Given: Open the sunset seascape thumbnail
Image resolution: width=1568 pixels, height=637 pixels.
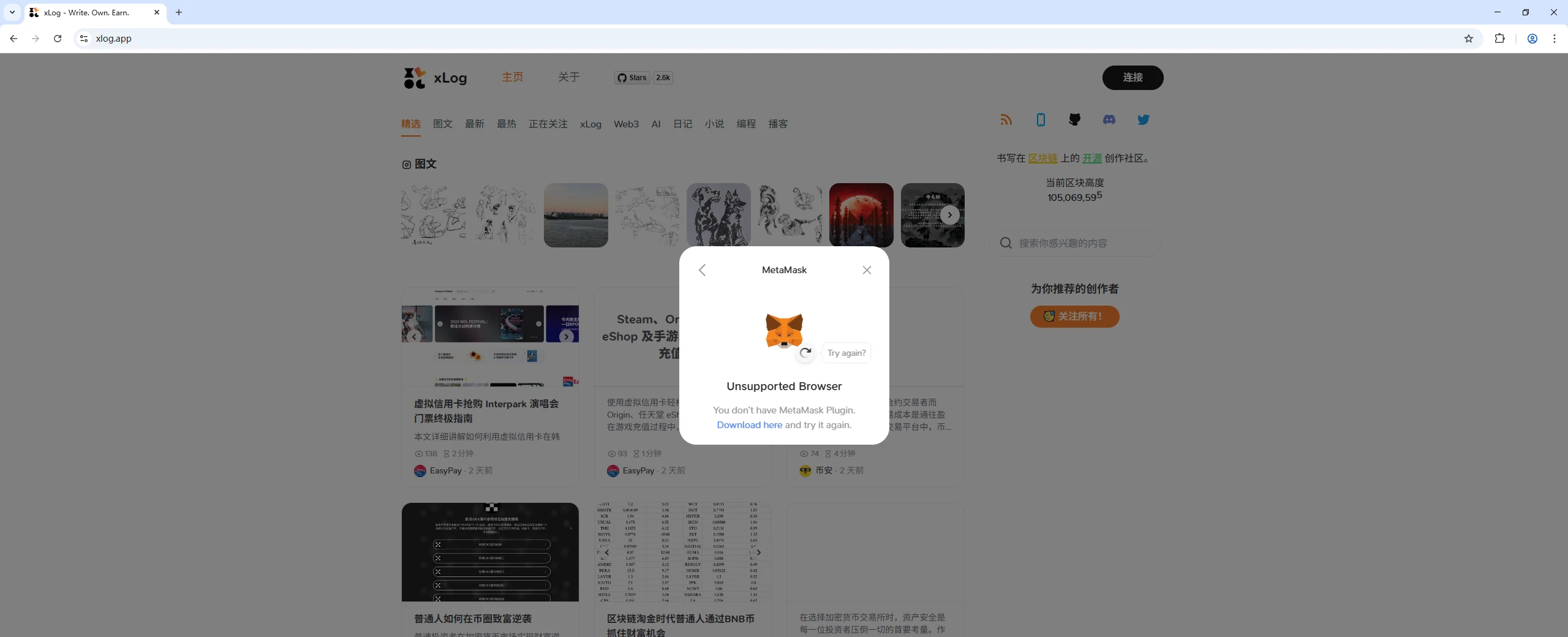Looking at the screenshot, I should (576, 215).
